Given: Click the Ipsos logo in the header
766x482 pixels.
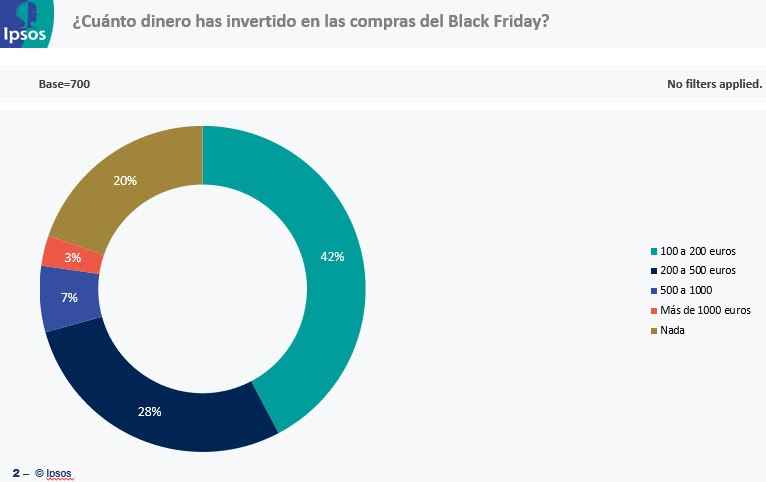Looking at the screenshot, I should point(24,23).
